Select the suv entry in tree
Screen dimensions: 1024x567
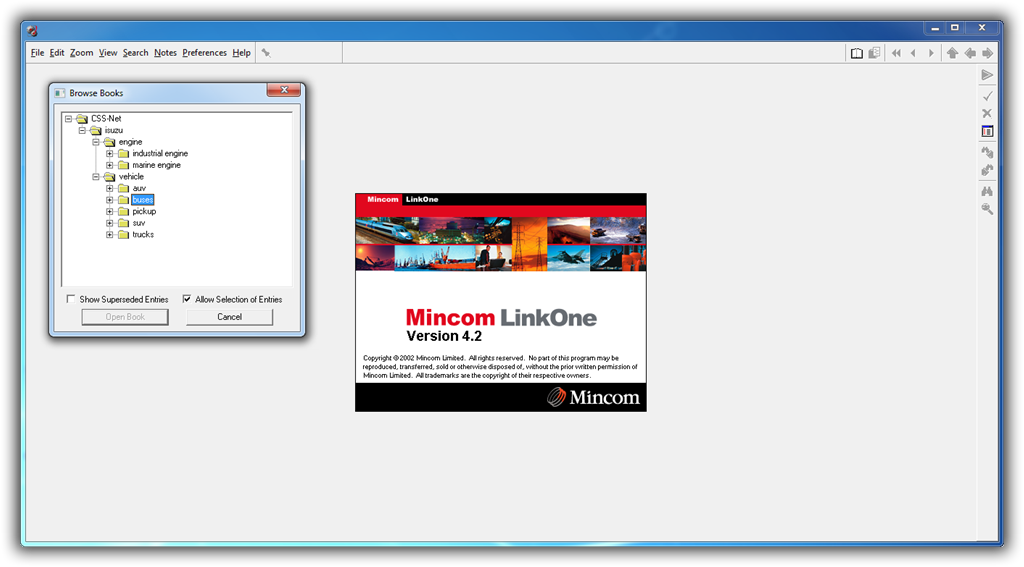click(x=138, y=223)
